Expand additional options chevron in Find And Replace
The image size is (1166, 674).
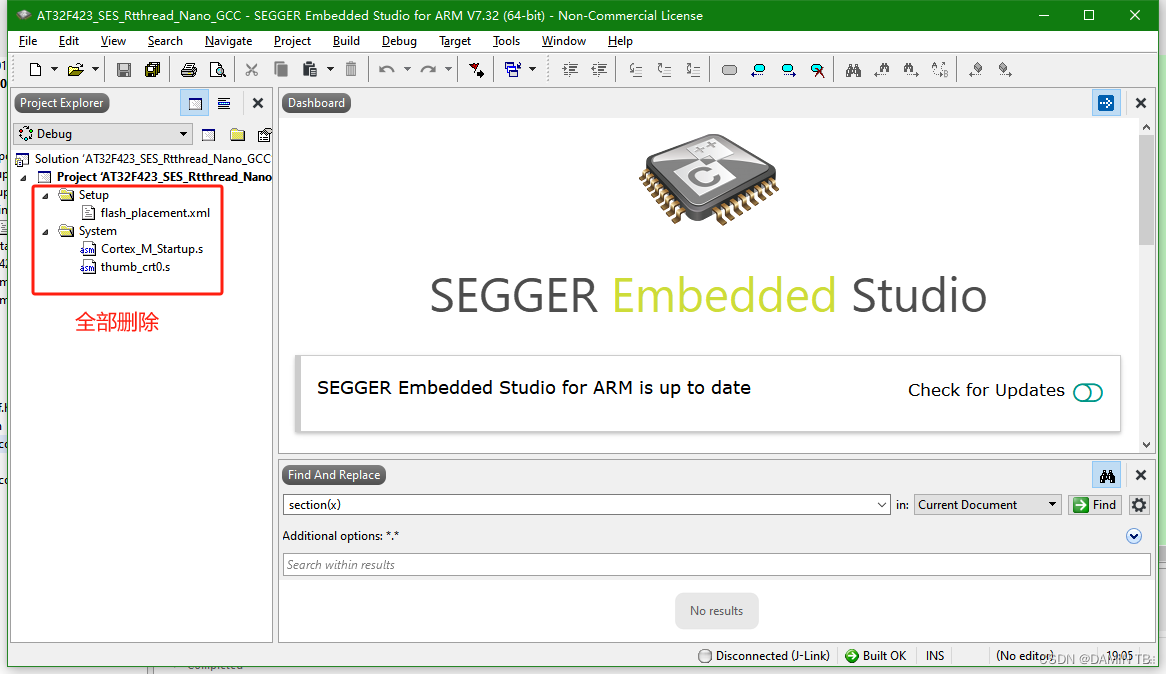1133,536
